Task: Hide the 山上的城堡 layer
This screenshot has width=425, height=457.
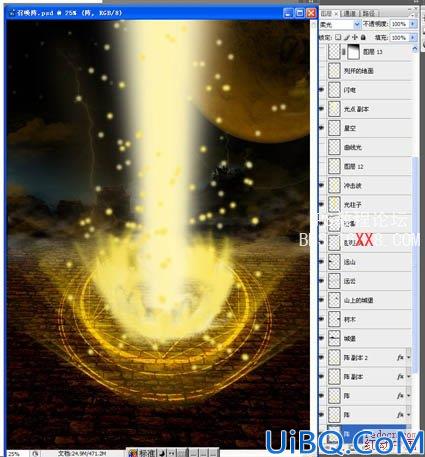Action: 322,300
